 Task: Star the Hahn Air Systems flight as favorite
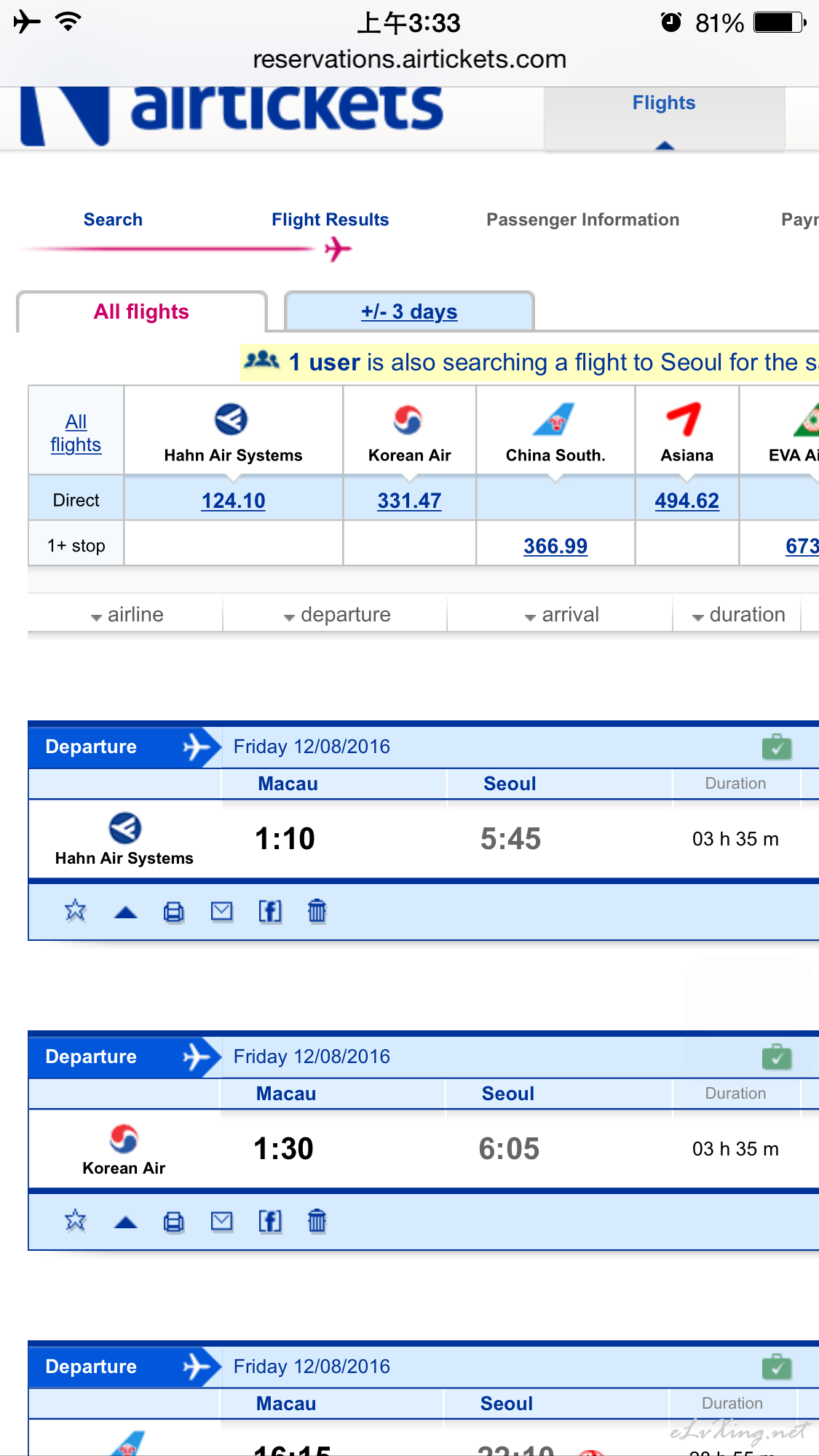[x=75, y=910]
